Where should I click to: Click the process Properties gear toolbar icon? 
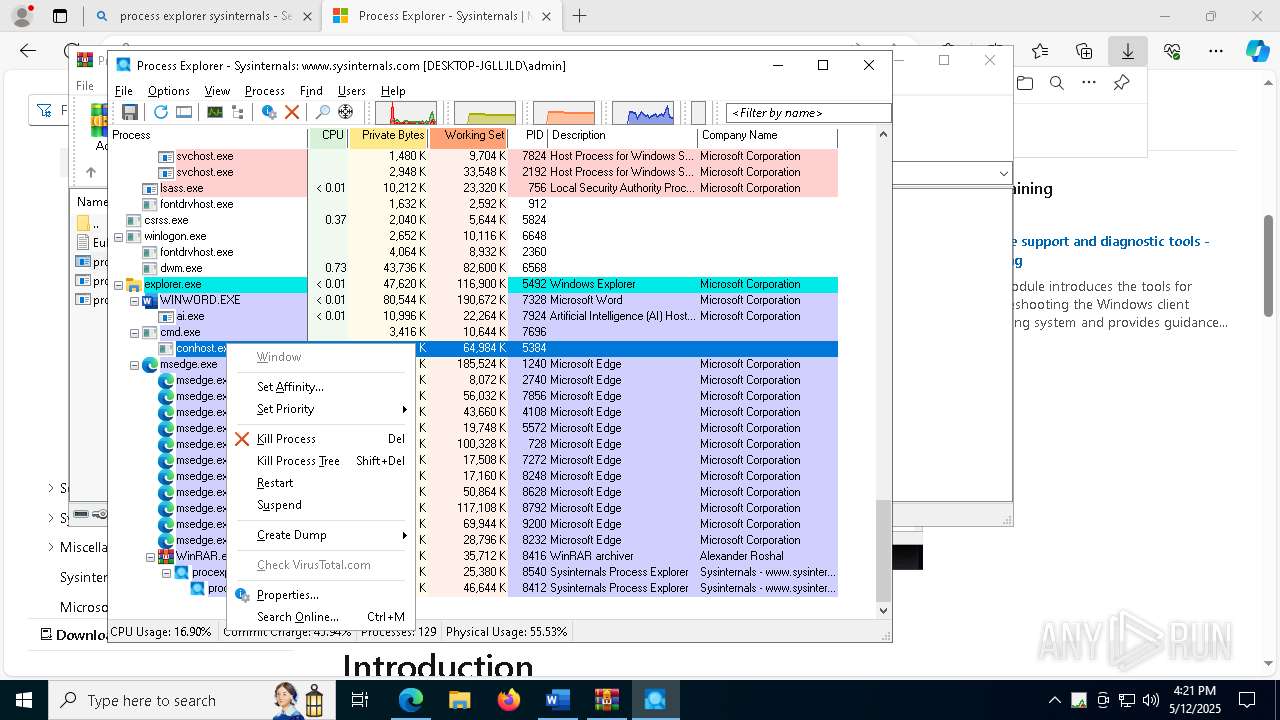268,112
